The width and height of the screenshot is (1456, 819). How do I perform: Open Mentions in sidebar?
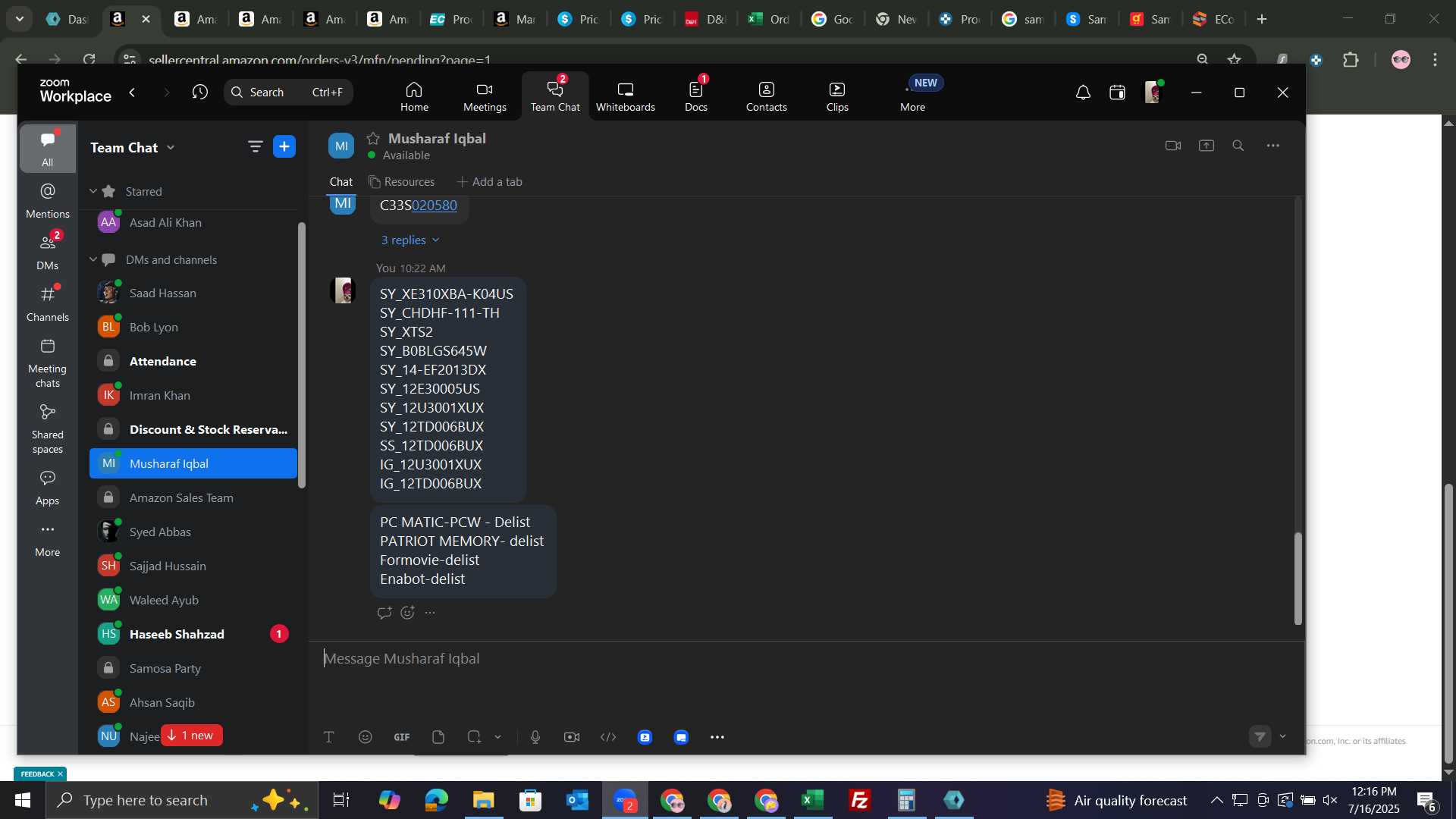pyautogui.click(x=47, y=201)
